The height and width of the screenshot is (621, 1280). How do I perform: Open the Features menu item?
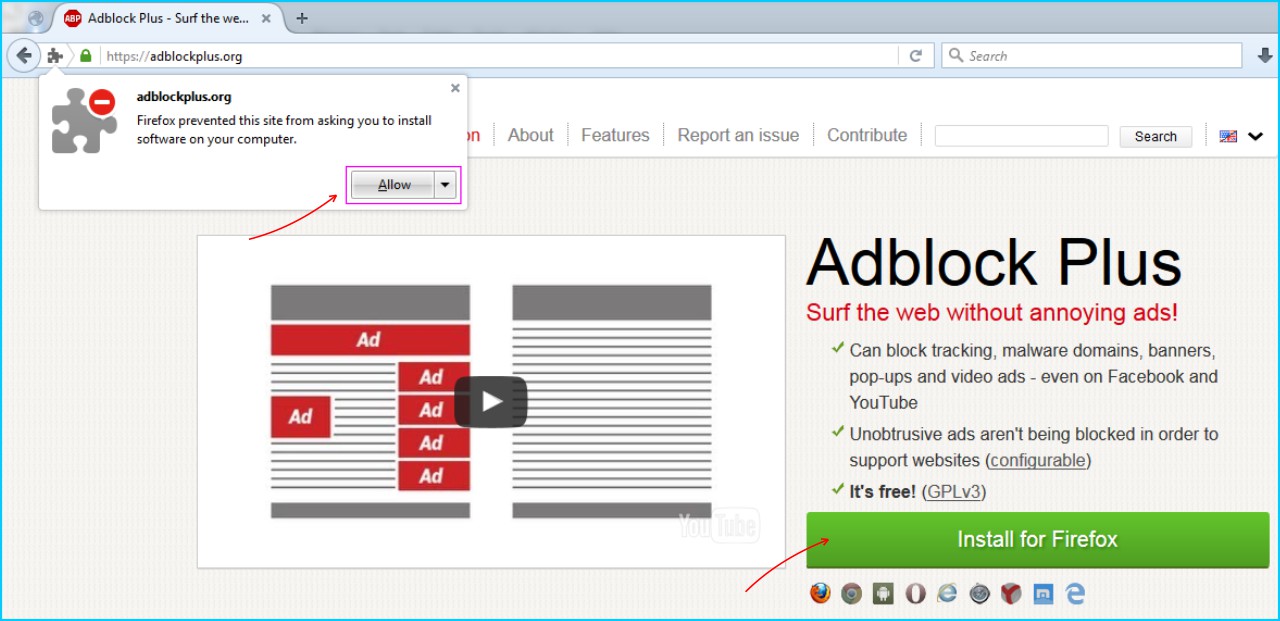click(x=615, y=135)
